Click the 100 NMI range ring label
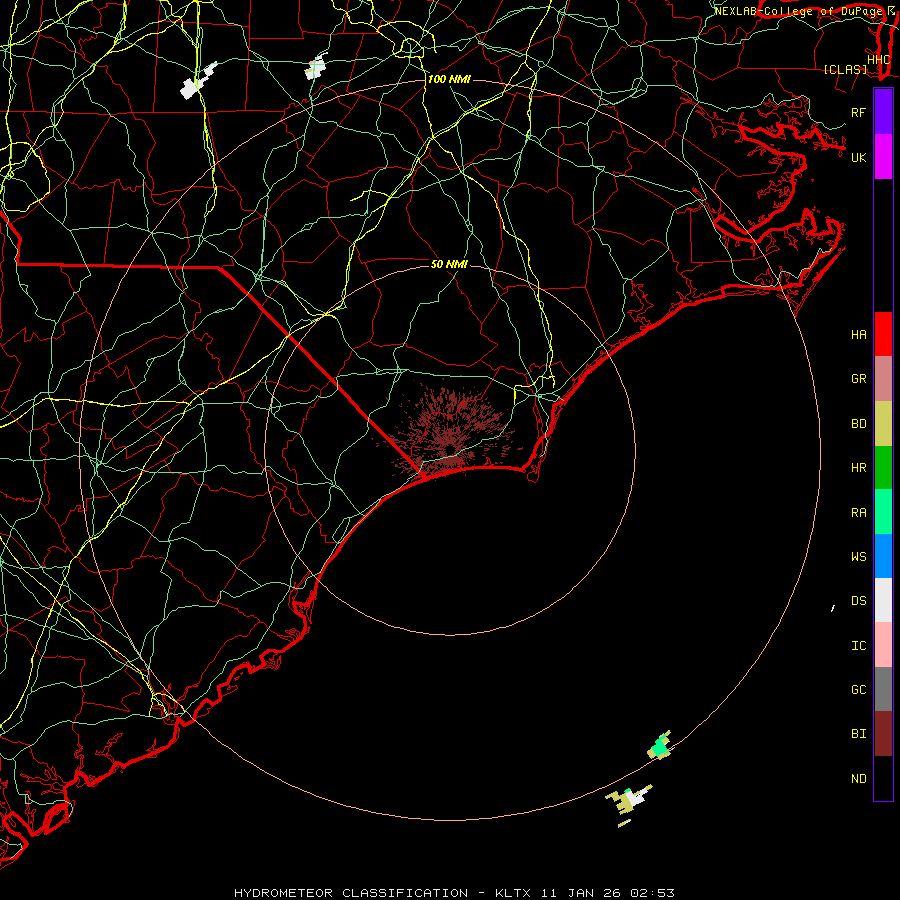 tap(449, 79)
